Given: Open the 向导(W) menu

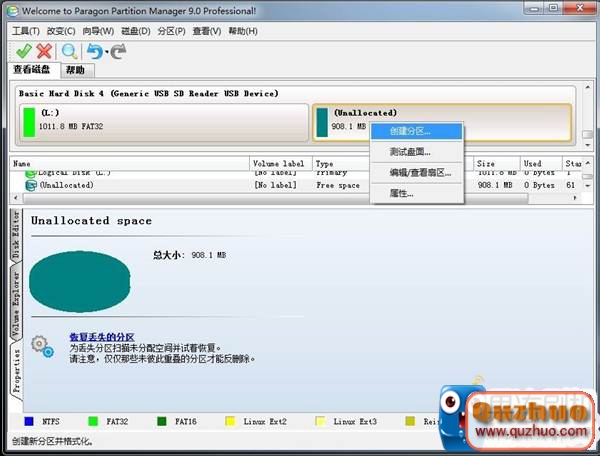Looking at the screenshot, I should (x=98, y=31).
